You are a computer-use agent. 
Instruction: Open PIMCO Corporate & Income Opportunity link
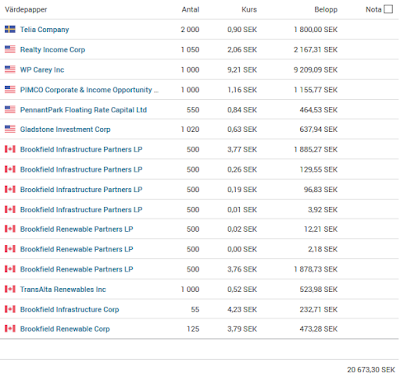click(89, 90)
